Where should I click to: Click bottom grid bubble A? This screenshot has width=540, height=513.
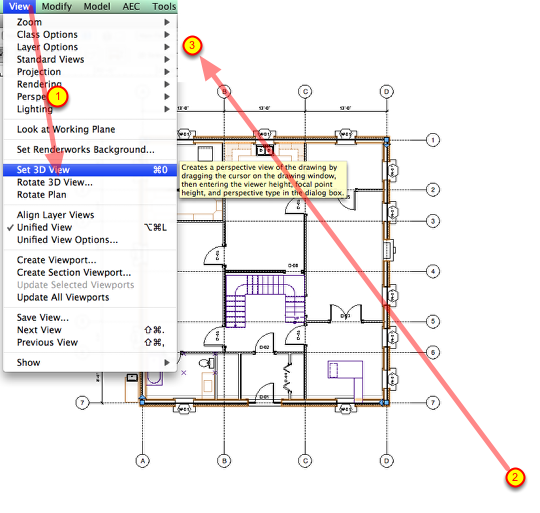[x=143, y=461]
